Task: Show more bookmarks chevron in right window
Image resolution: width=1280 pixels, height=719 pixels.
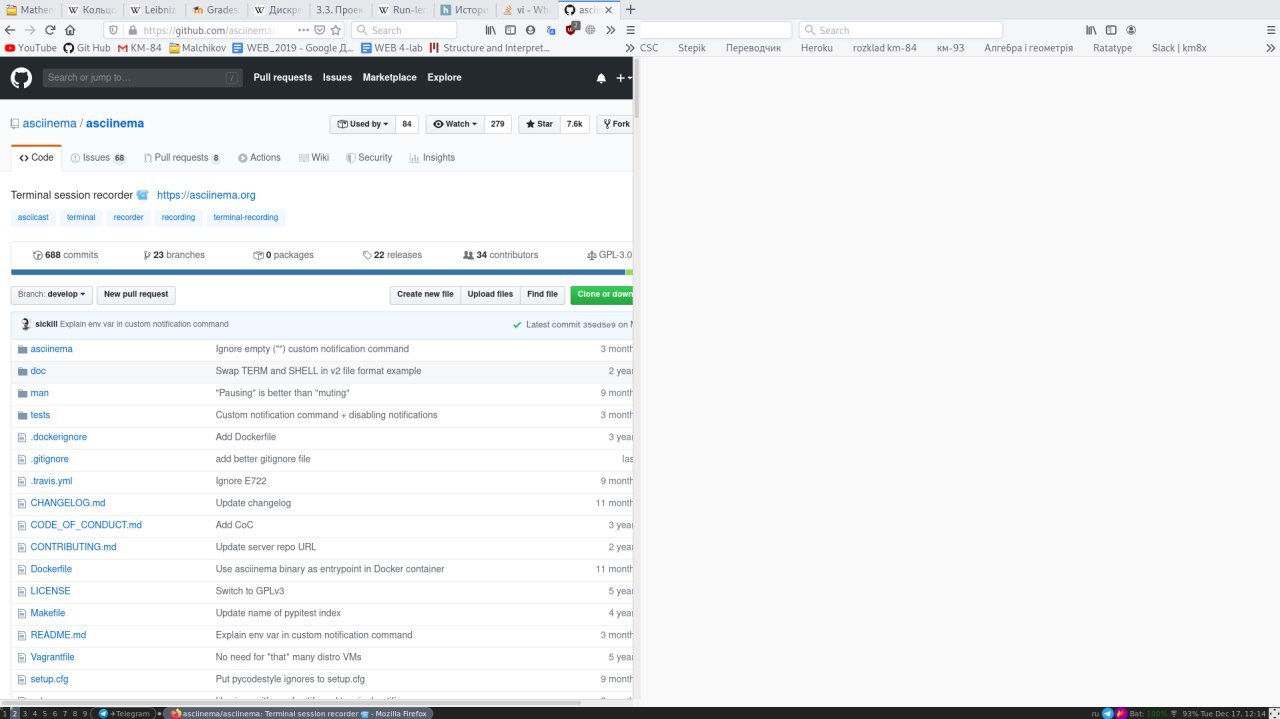Action: pyautogui.click(x=1270, y=47)
